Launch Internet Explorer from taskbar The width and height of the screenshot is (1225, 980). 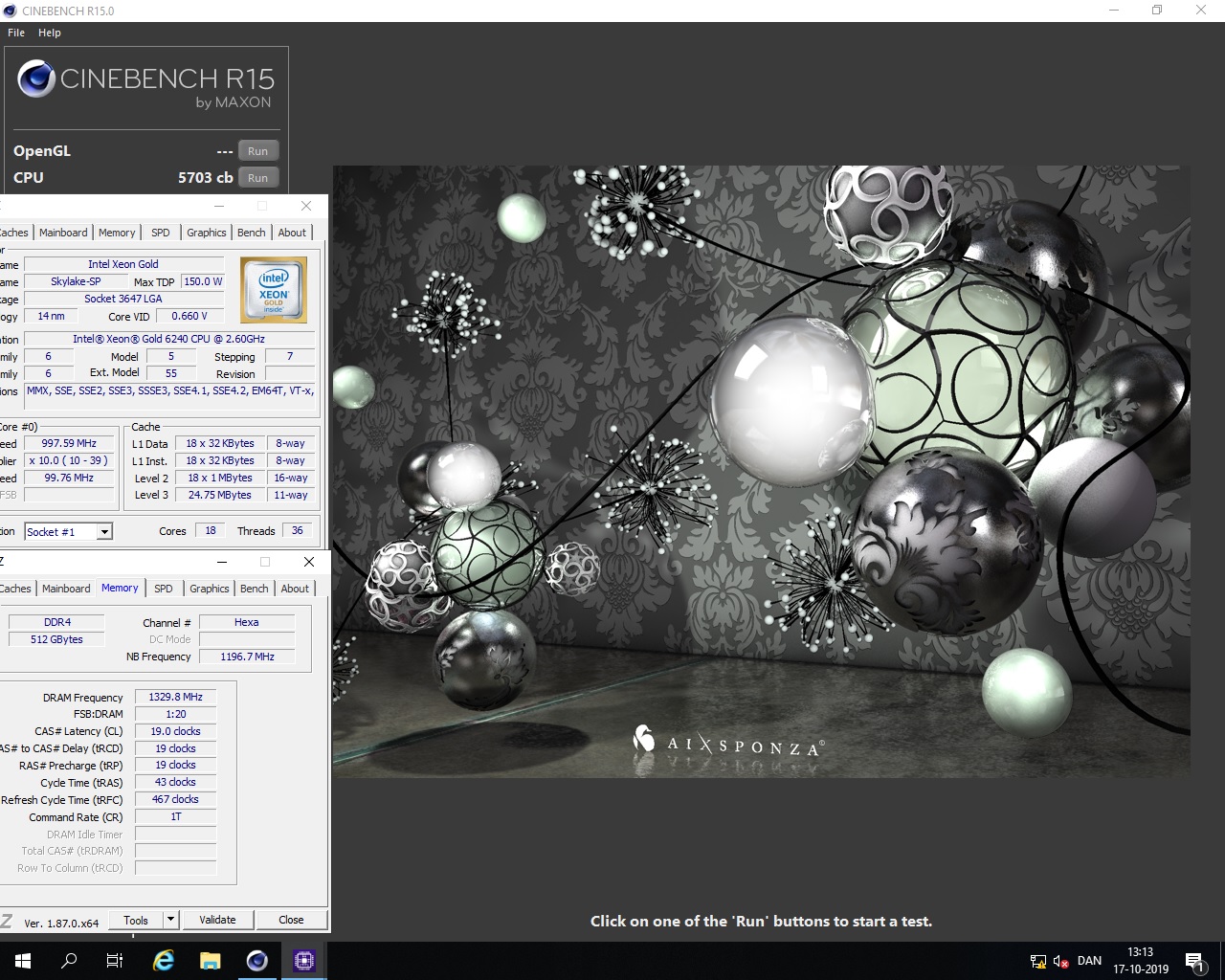click(164, 961)
